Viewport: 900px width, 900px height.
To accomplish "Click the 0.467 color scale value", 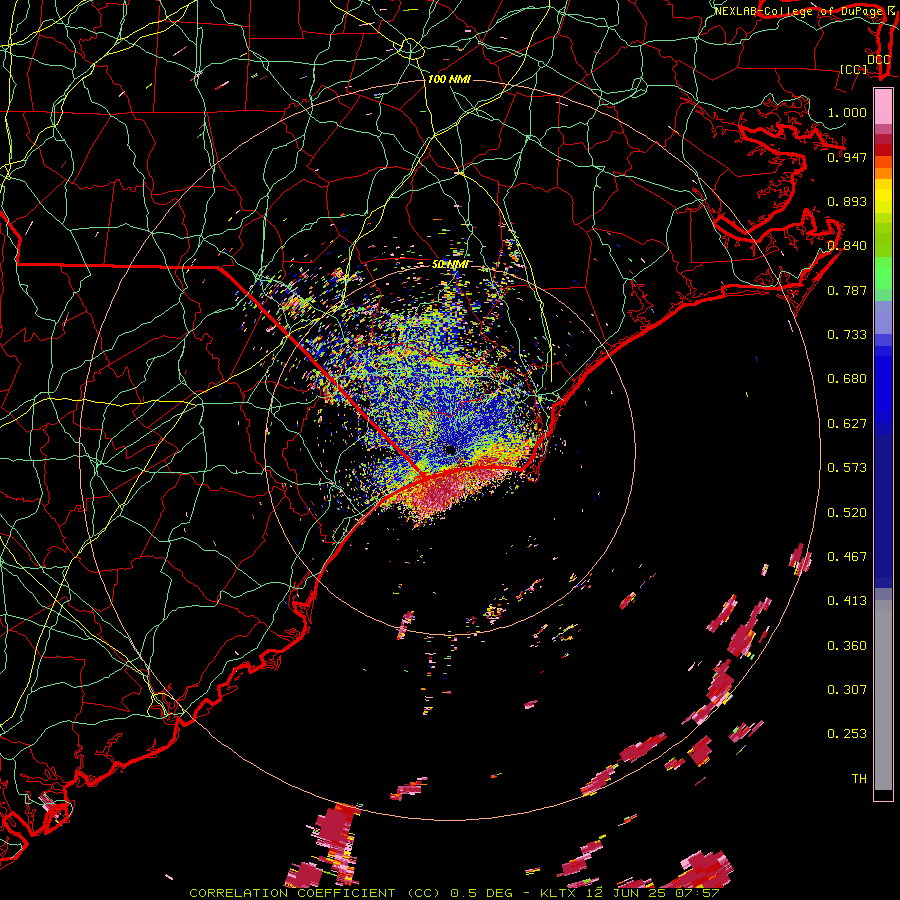I will [847, 557].
